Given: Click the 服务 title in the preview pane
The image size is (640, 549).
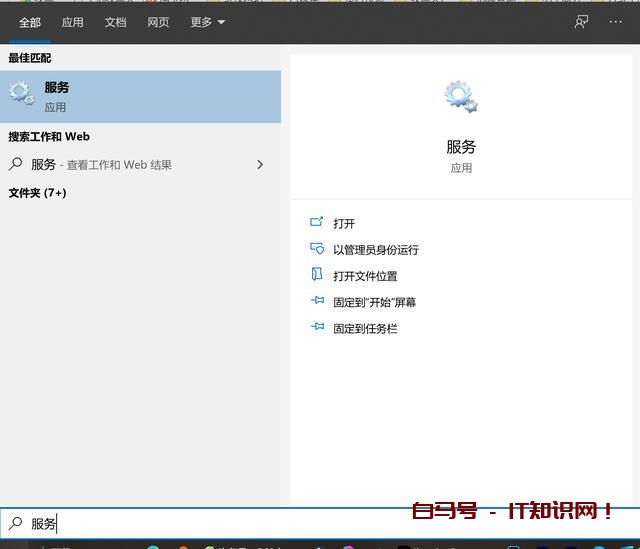Looking at the screenshot, I should (461, 147).
